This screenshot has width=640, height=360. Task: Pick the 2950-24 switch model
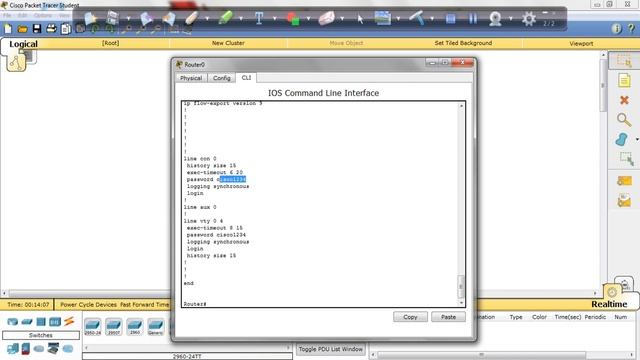pos(93,327)
